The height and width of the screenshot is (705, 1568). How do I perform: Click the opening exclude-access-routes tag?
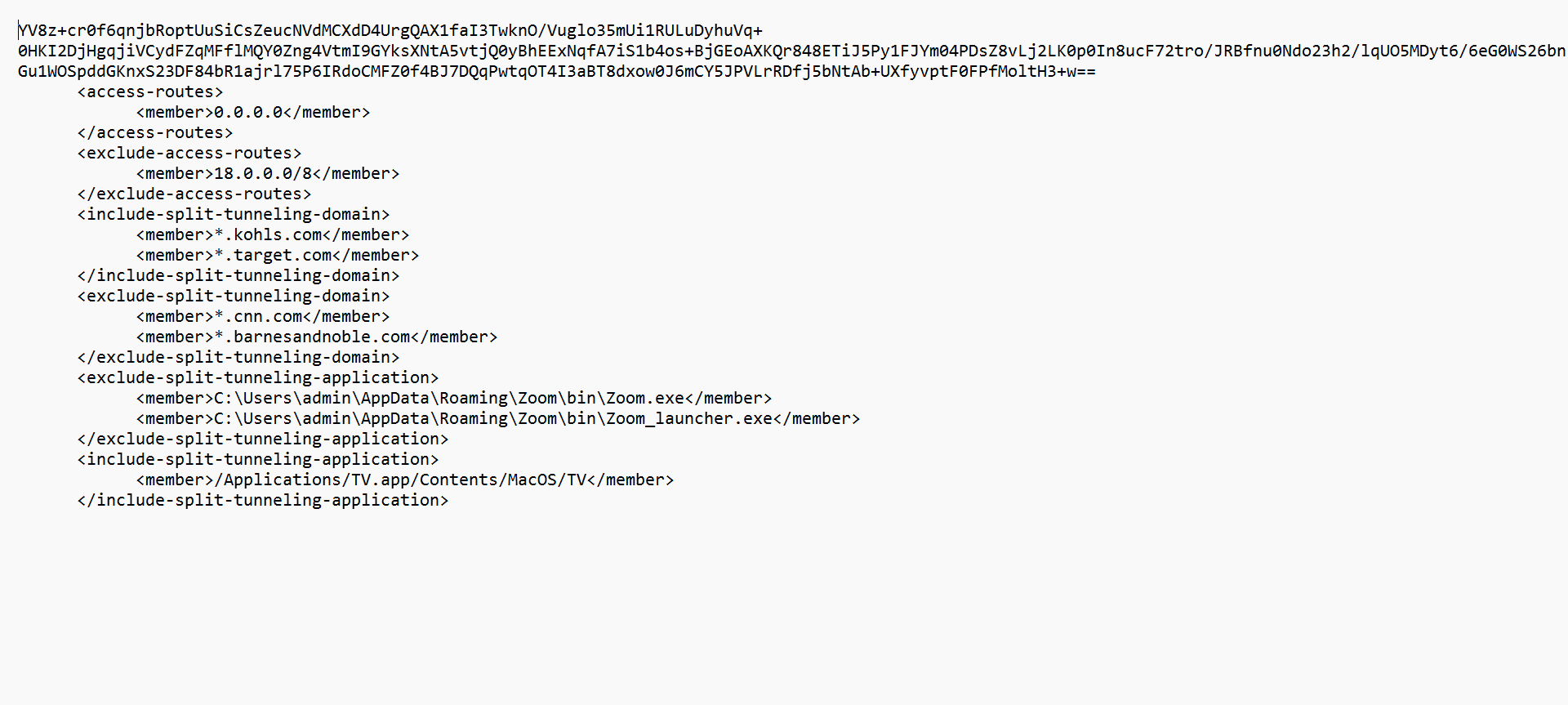point(189,154)
